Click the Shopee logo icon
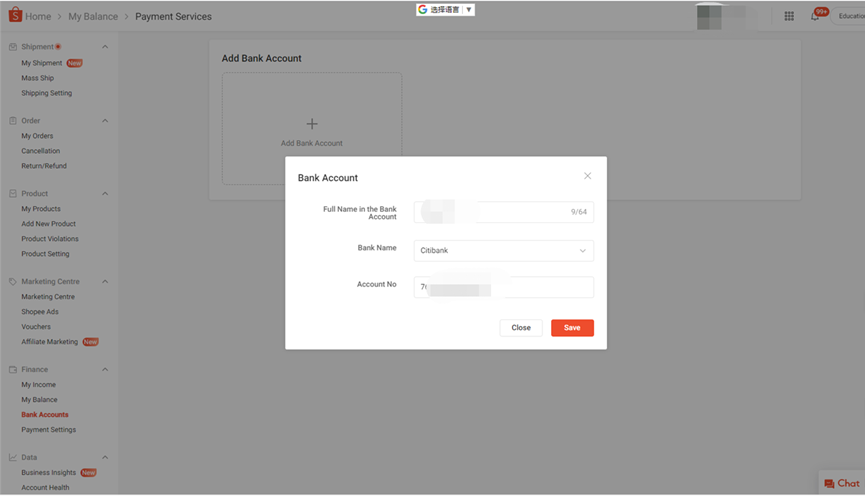Screen dimensions: 865x496 click(15, 15)
